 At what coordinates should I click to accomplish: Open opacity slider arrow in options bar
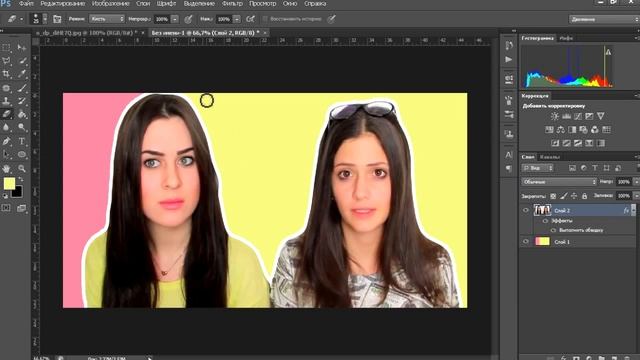[175, 19]
